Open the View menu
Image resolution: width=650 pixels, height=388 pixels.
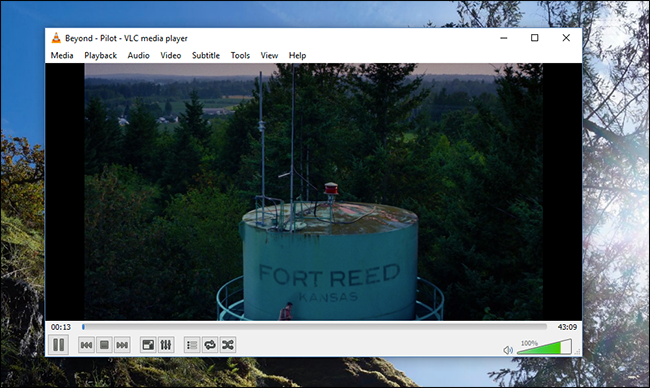[269, 56]
